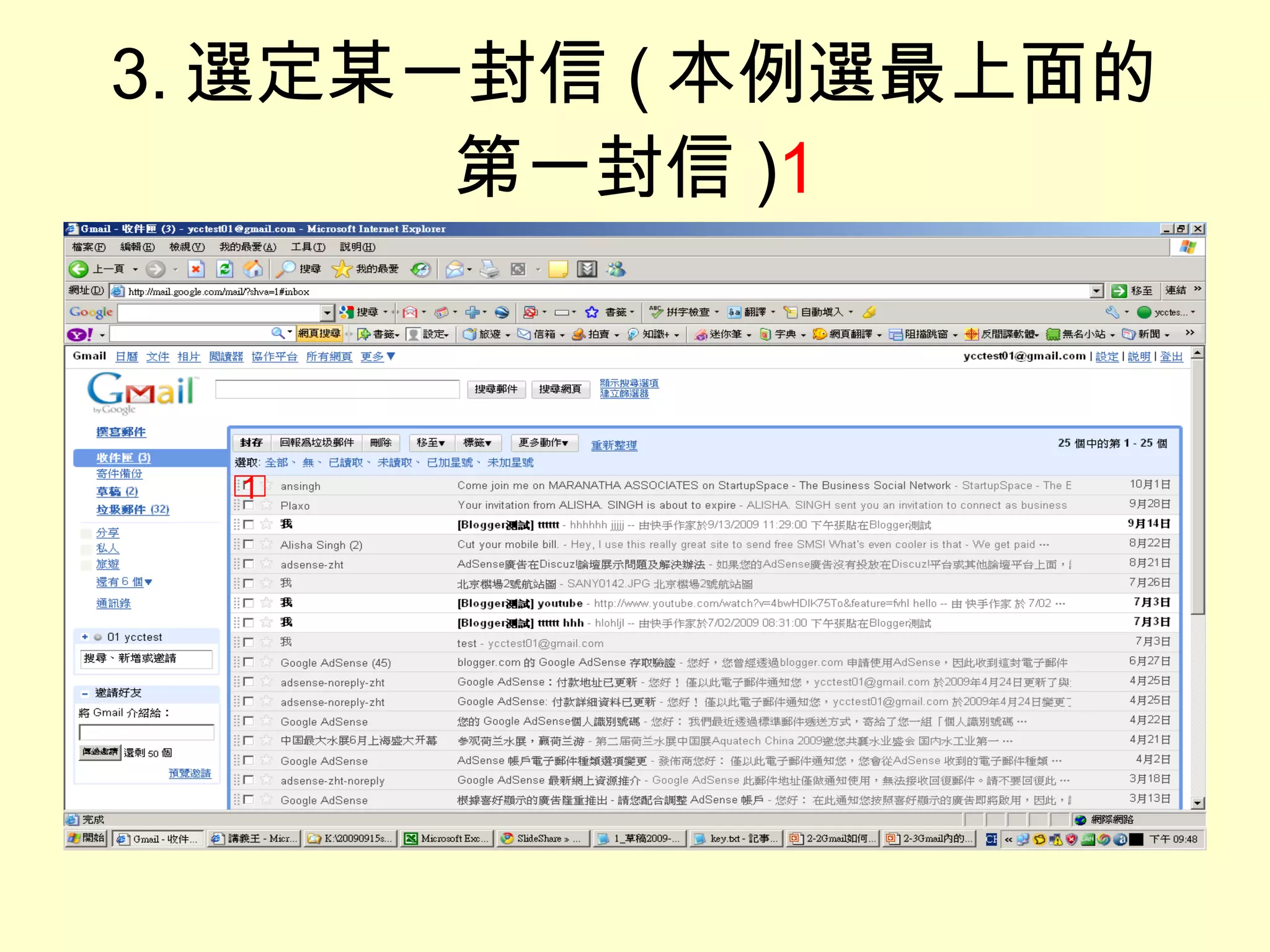This screenshot has height=952, width=1270.
Task: Open Favorites star icon in IE toolbar
Action: coord(341,269)
